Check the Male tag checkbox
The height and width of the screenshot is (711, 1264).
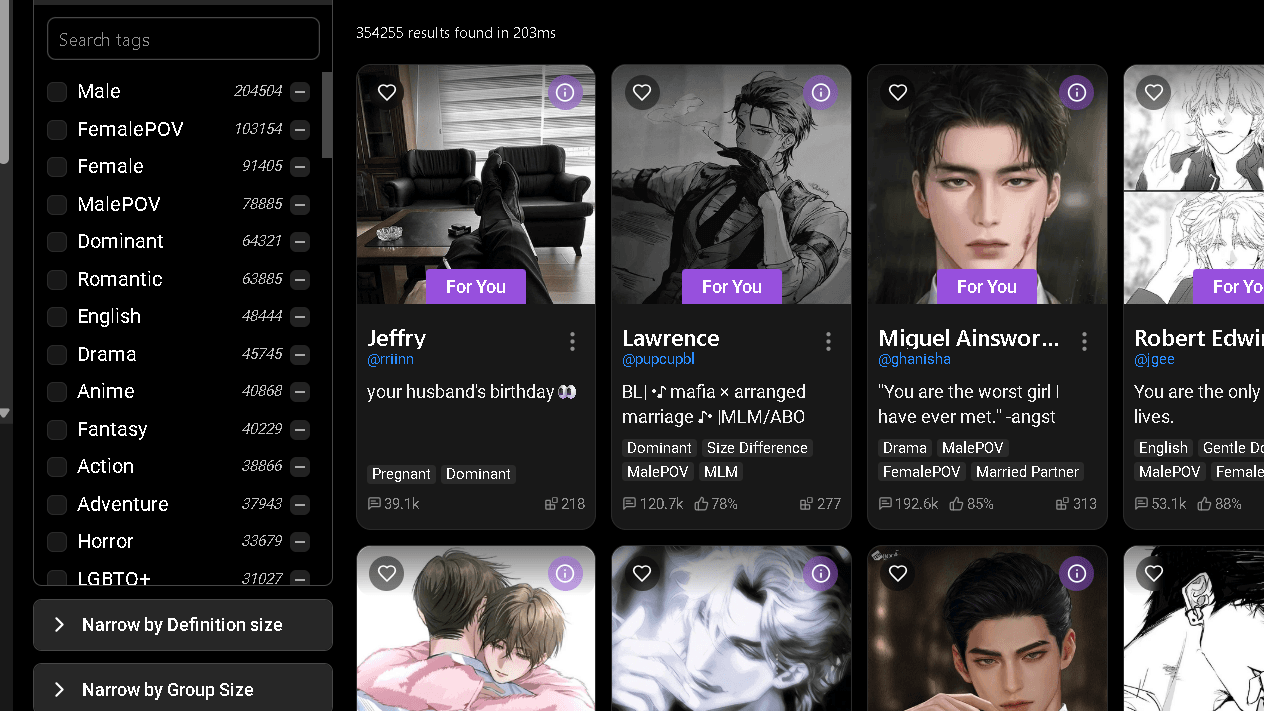pyautogui.click(x=57, y=92)
